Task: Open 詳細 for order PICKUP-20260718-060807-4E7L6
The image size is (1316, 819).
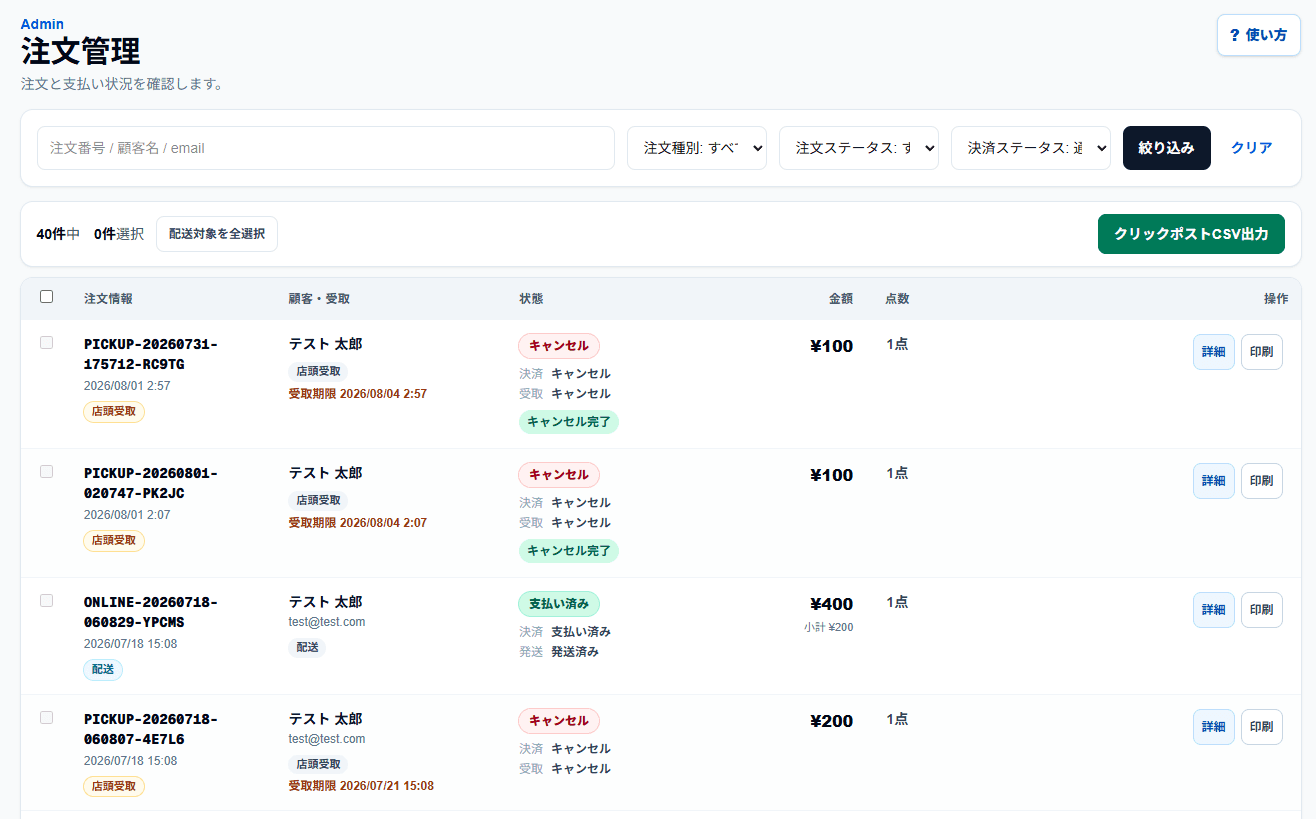Action: [1214, 727]
